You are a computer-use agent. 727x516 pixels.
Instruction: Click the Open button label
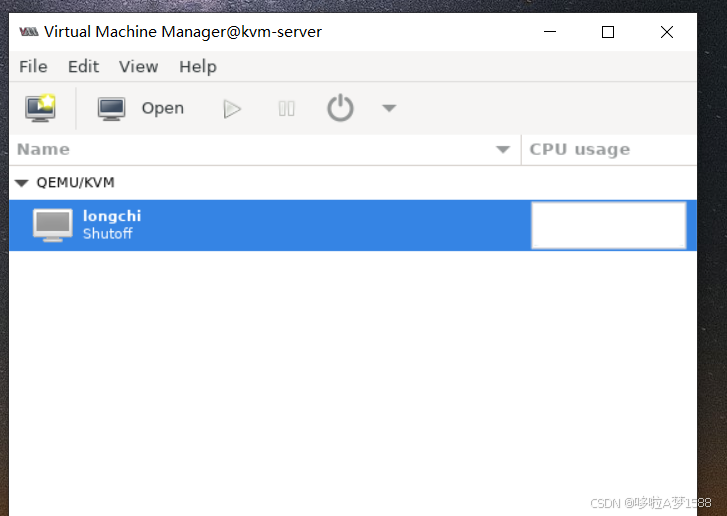[163, 108]
